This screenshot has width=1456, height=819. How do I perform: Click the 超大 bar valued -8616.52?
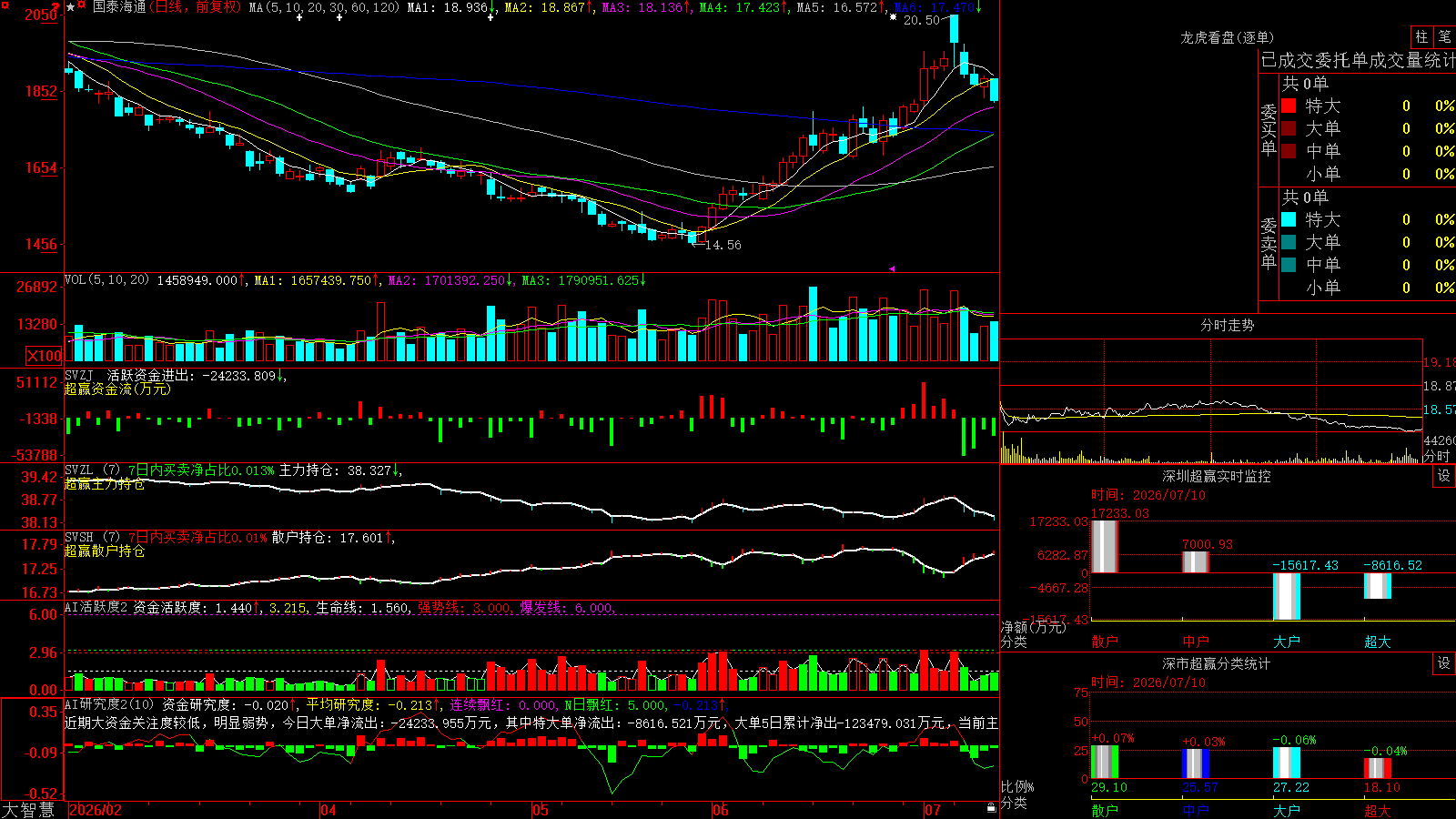coord(1378,586)
